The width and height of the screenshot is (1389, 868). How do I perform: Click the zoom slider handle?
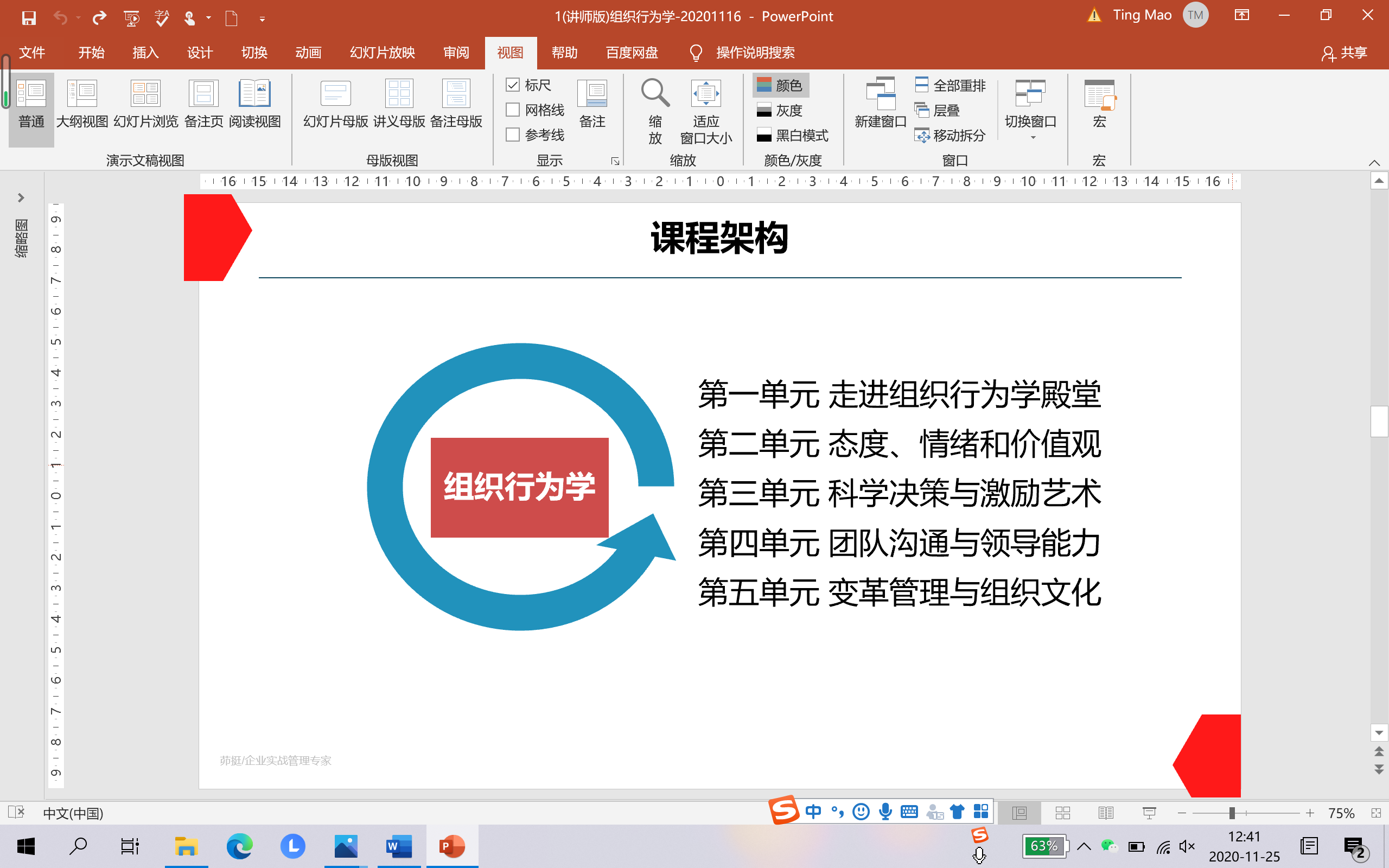(1232, 813)
